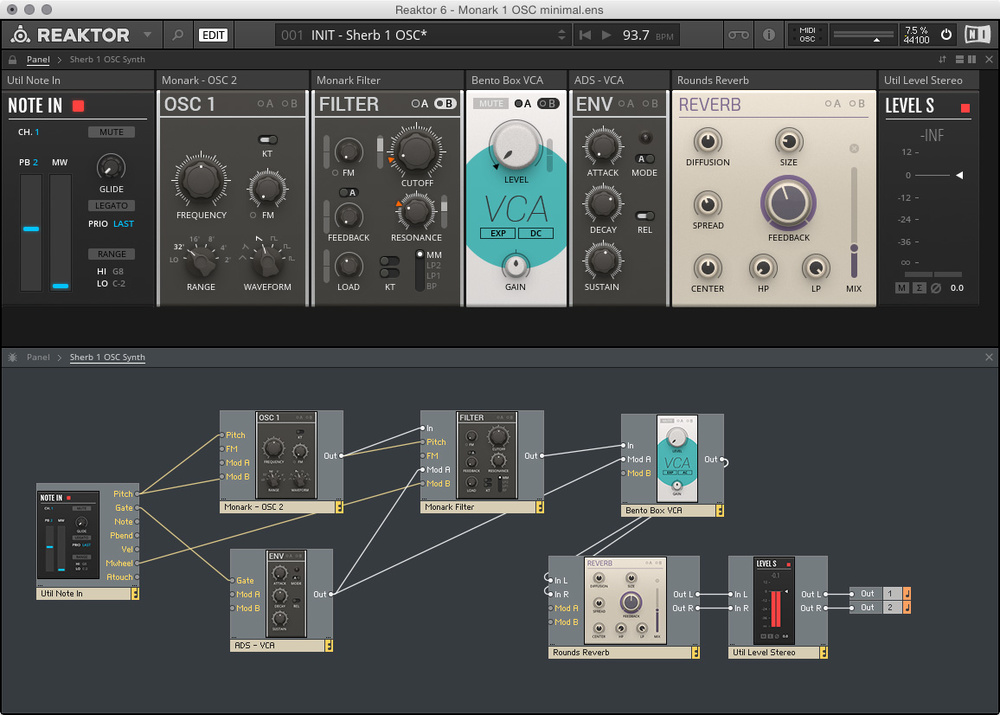Viewport: 1000px width, 715px height.
Task: Toggle the REL switch in ENV
Action: point(645,216)
